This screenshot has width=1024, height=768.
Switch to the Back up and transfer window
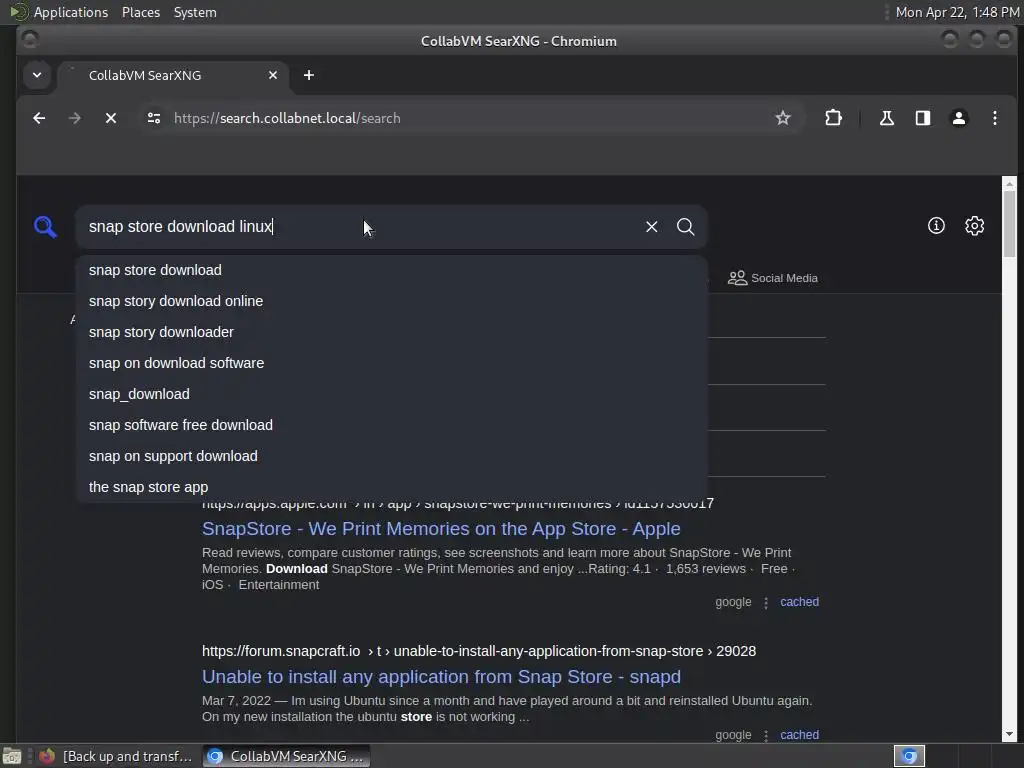click(116, 756)
